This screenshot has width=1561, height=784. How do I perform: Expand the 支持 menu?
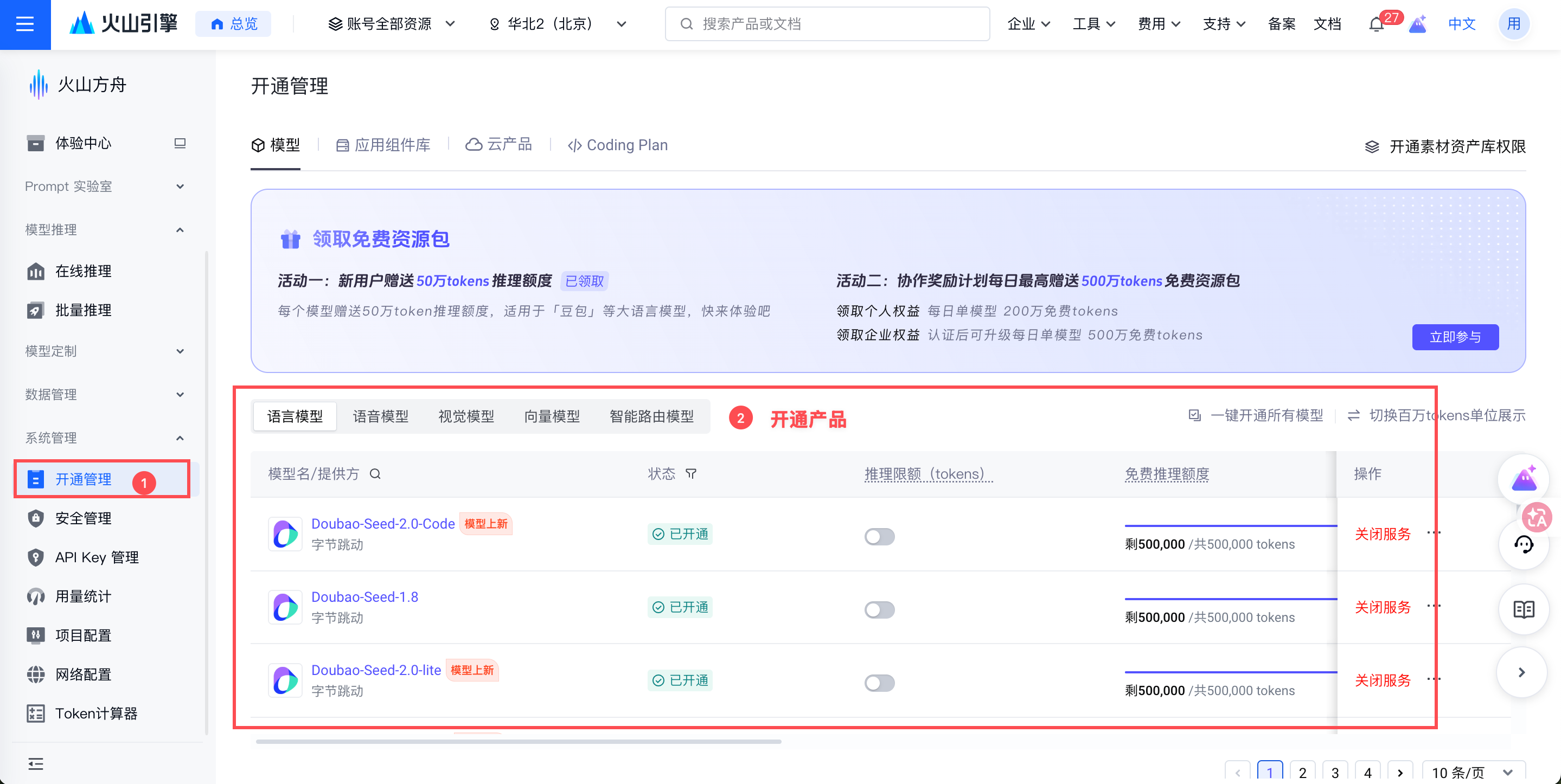1224,24
